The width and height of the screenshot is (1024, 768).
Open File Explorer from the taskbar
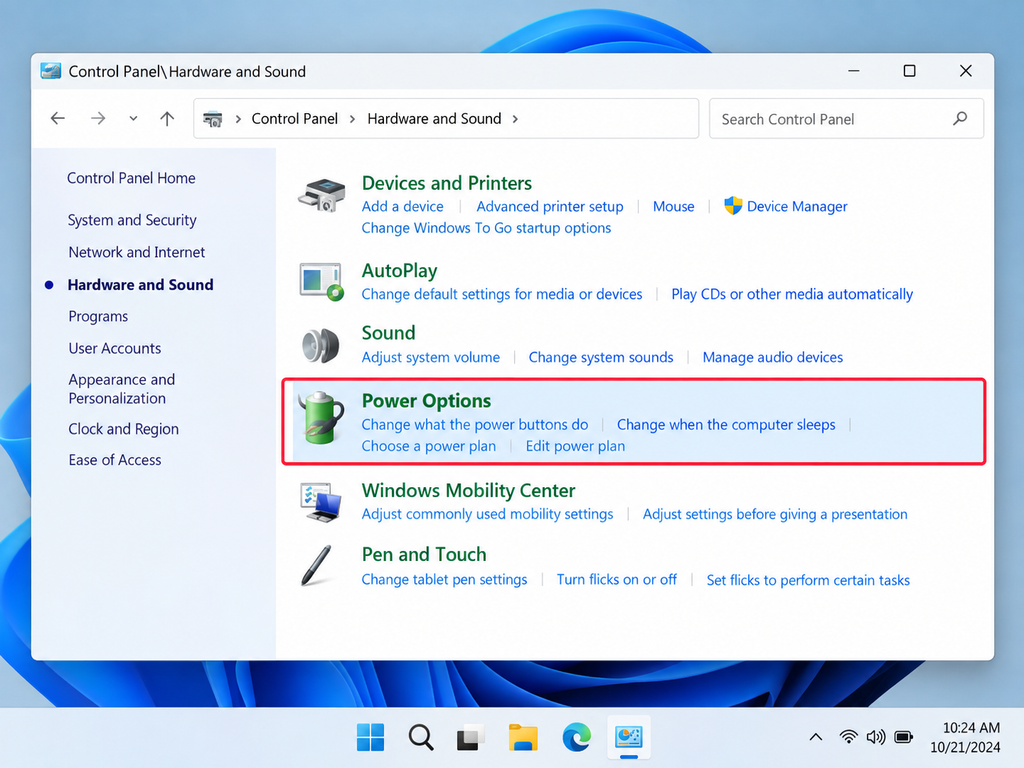(x=523, y=737)
